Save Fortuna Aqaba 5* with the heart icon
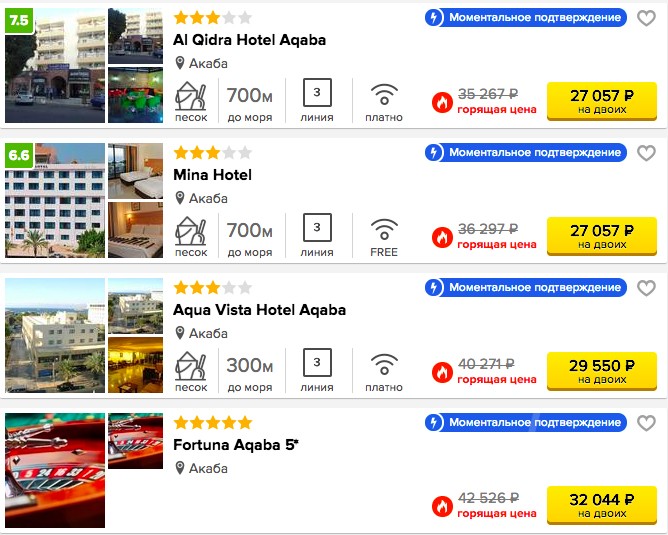Viewport: 668px width, 535px height. (646, 423)
